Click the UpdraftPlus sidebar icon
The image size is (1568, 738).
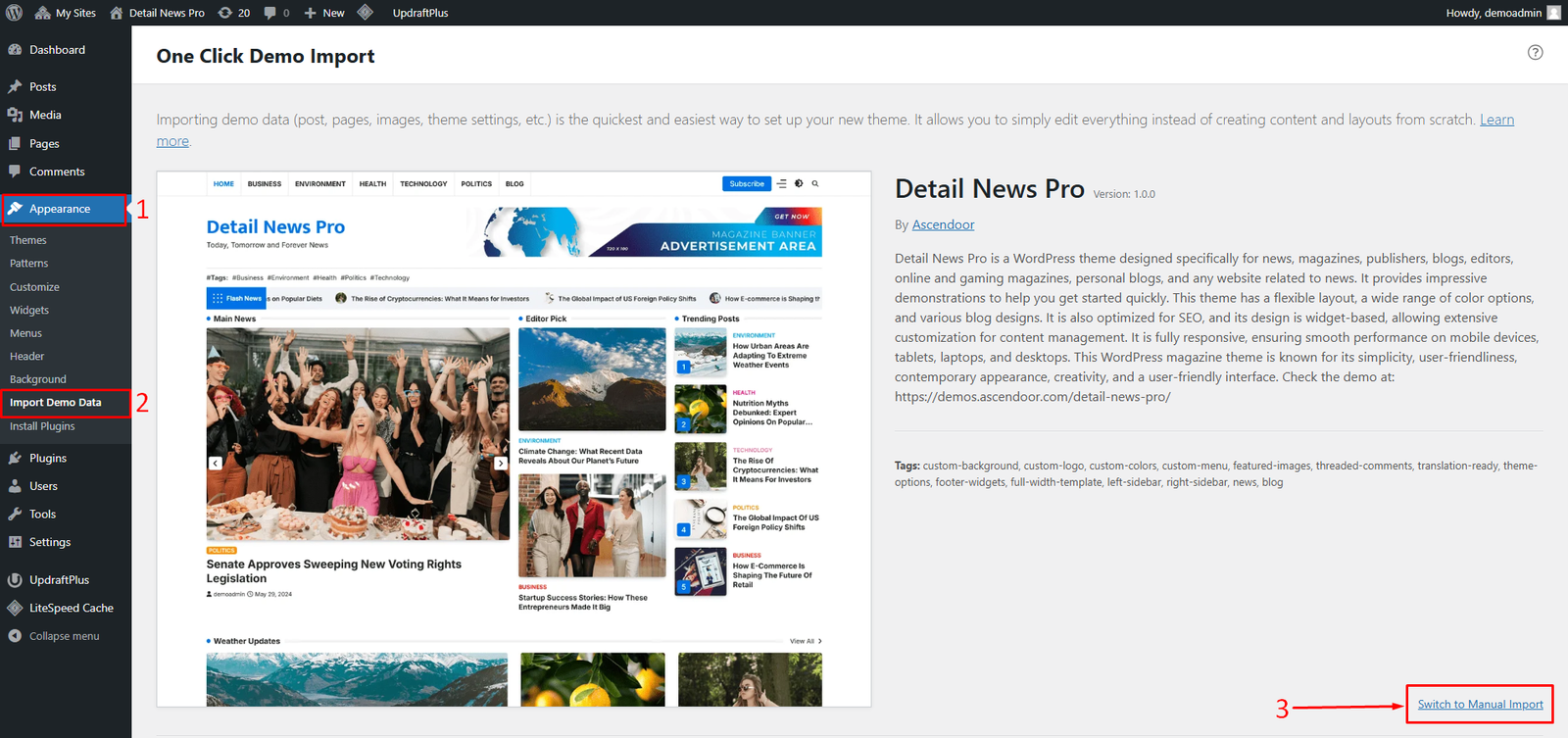click(x=15, y=580)
